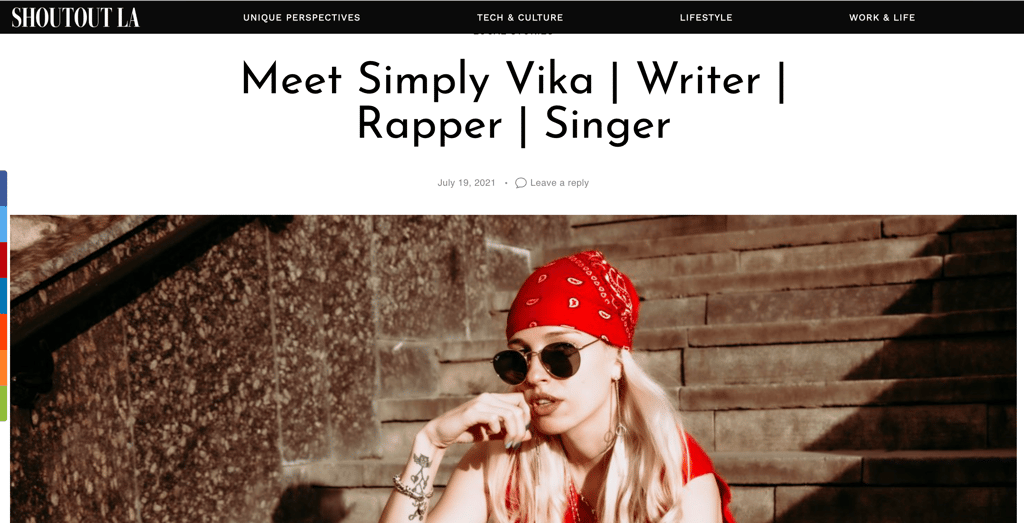The width and height of the screenshot is (1024, 523).
Task: Share via the light blue Twitter button
Action: [x=3, y=224]
